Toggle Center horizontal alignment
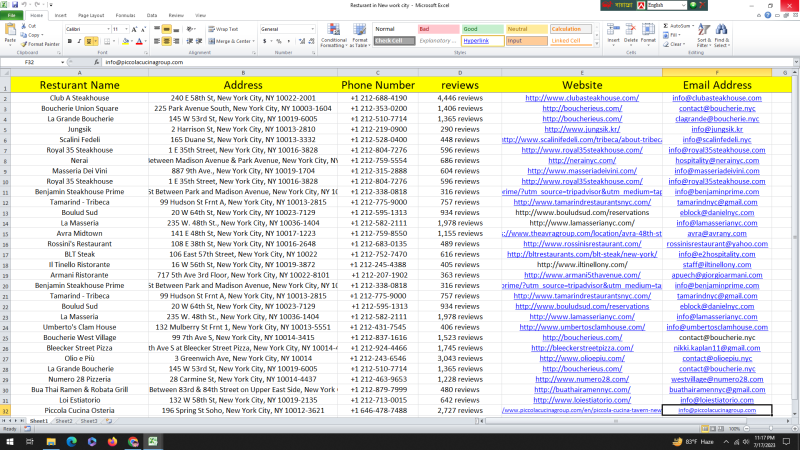The height and width of the screenshot is (450, 800). [x=166, y=41]
